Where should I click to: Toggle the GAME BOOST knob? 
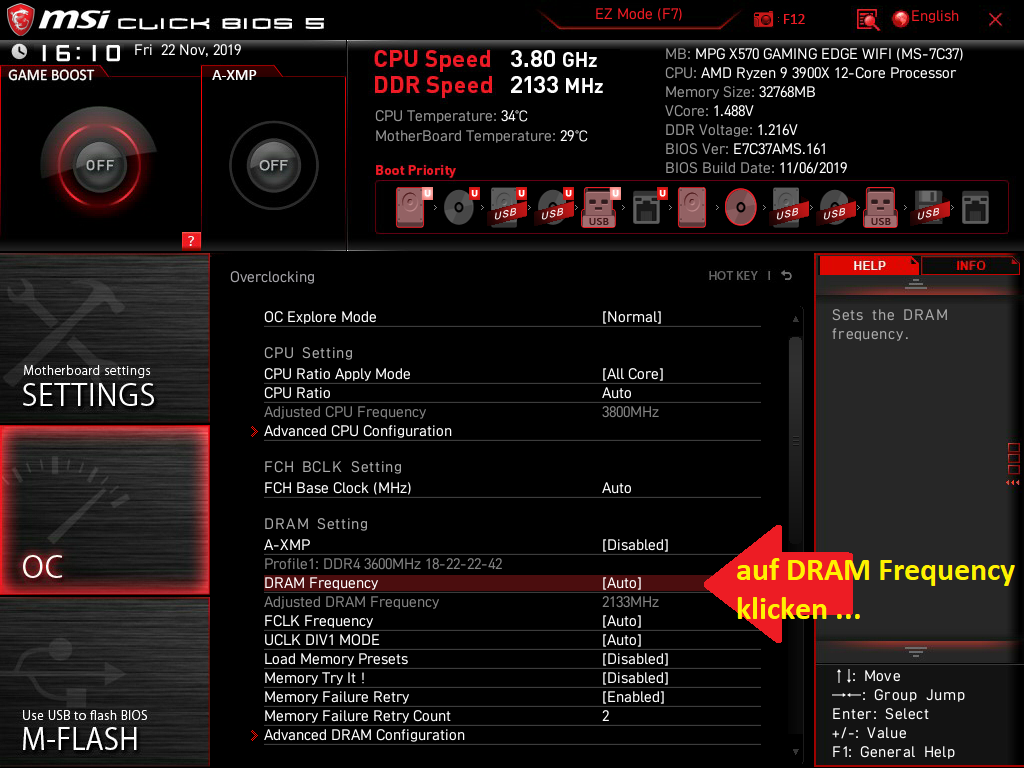pyautogui.click(x=99, y=165)
